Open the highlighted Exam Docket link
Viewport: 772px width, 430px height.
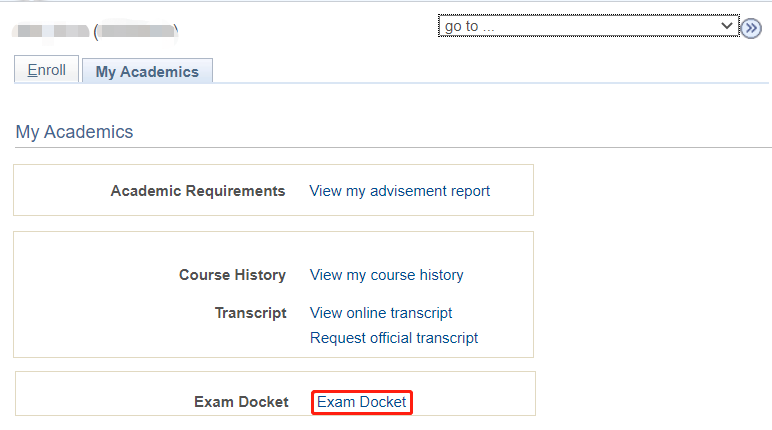pos(362,402)
